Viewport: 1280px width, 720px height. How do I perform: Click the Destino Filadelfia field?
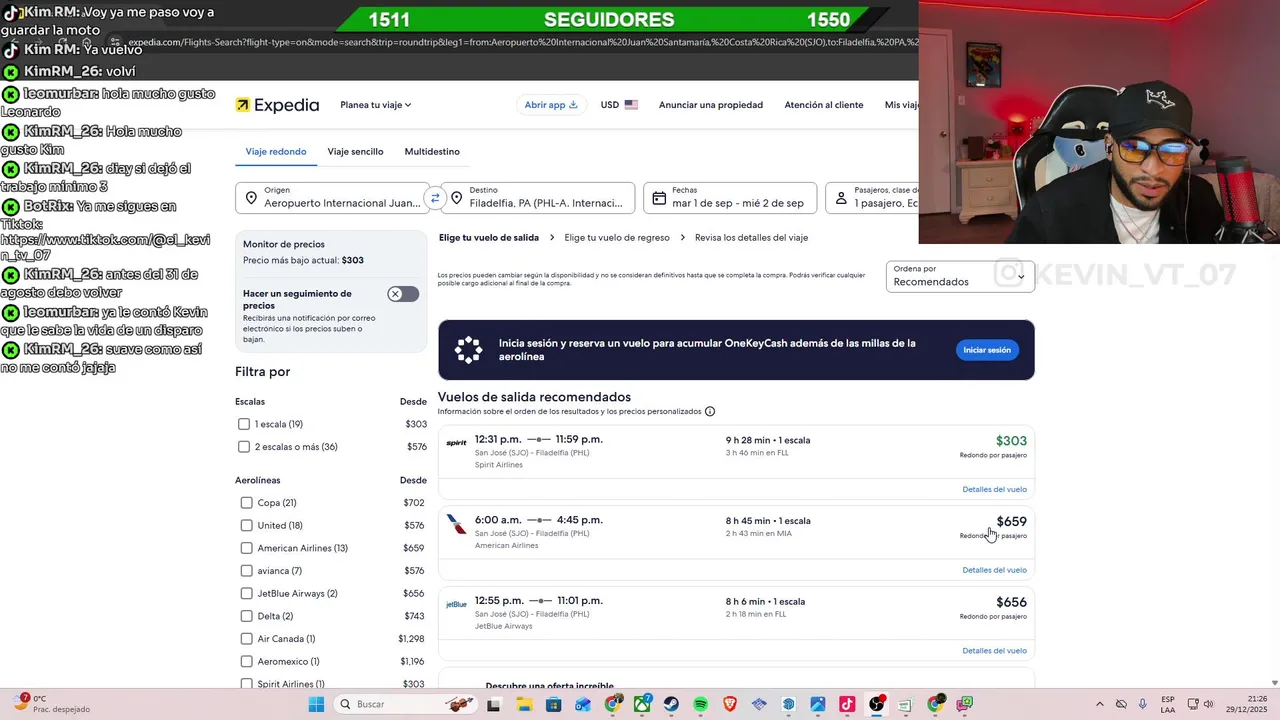pyautogui.click(x=538, y=198)
